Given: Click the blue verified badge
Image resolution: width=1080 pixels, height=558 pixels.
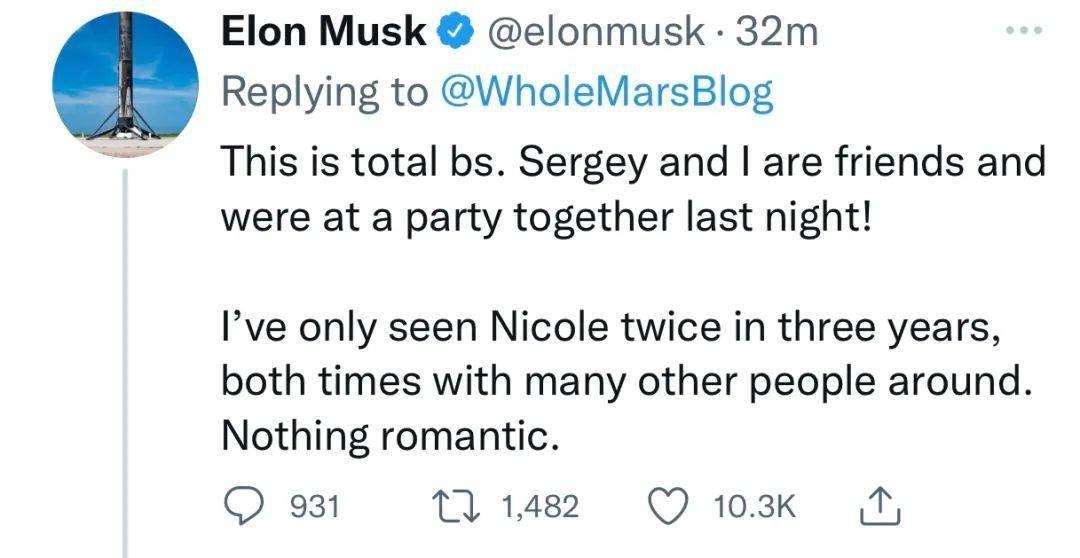Looking at the screenshot, I should [453, 33].
